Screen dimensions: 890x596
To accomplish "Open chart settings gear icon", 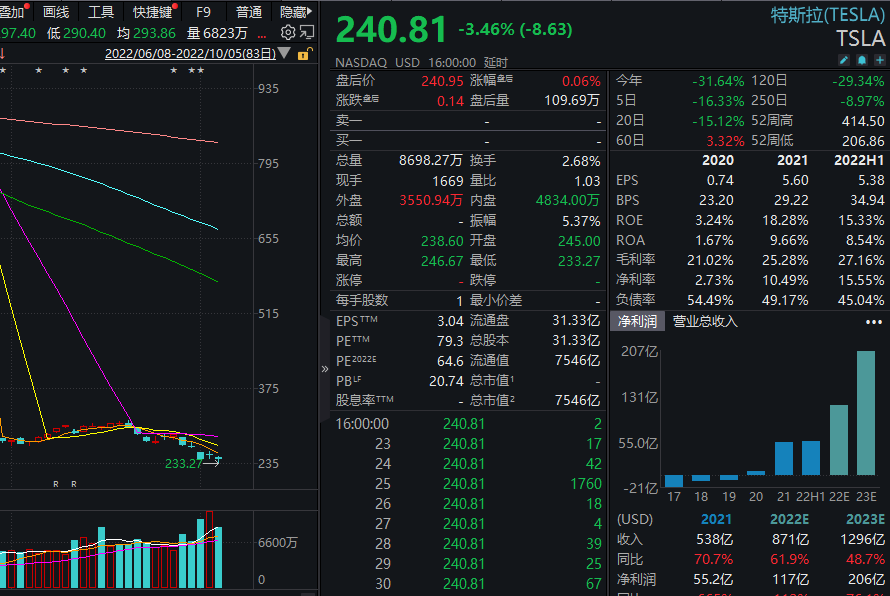I will (288, 32).
